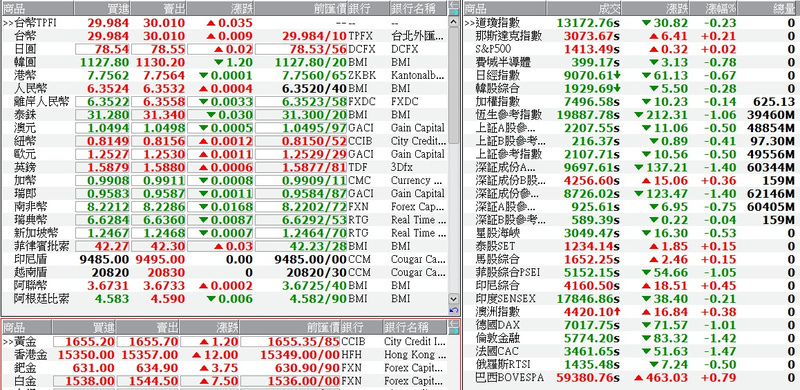Viewport: 800px width, 390px height.
Task: Select the 澳洲指數 index row
Action: (x=632, y=312)
